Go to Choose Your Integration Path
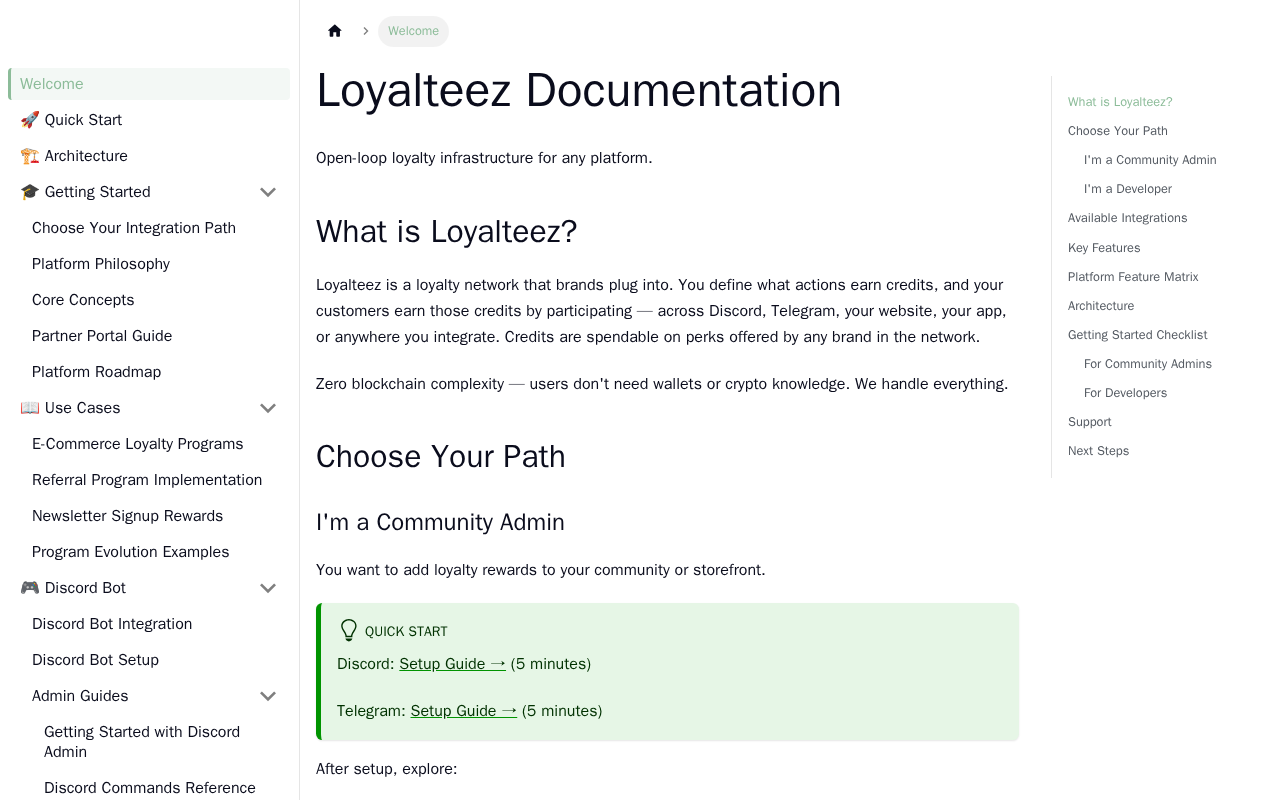The height and width of the screenshot is (800, 1280). (x=134, y=228)
